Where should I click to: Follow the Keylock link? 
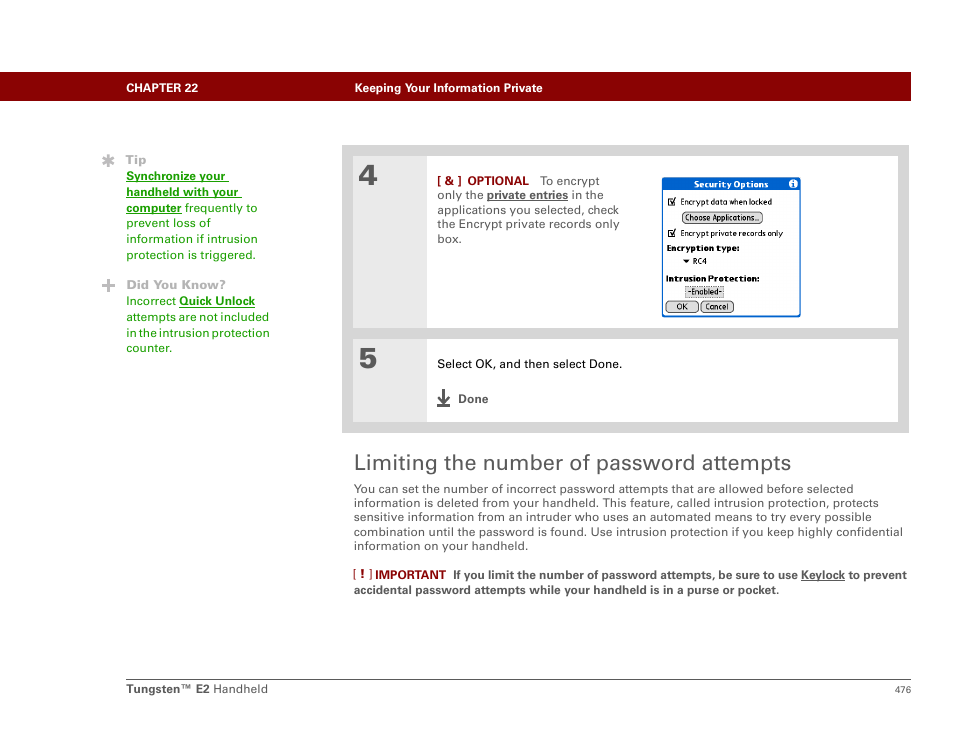[x=823, y=575]
